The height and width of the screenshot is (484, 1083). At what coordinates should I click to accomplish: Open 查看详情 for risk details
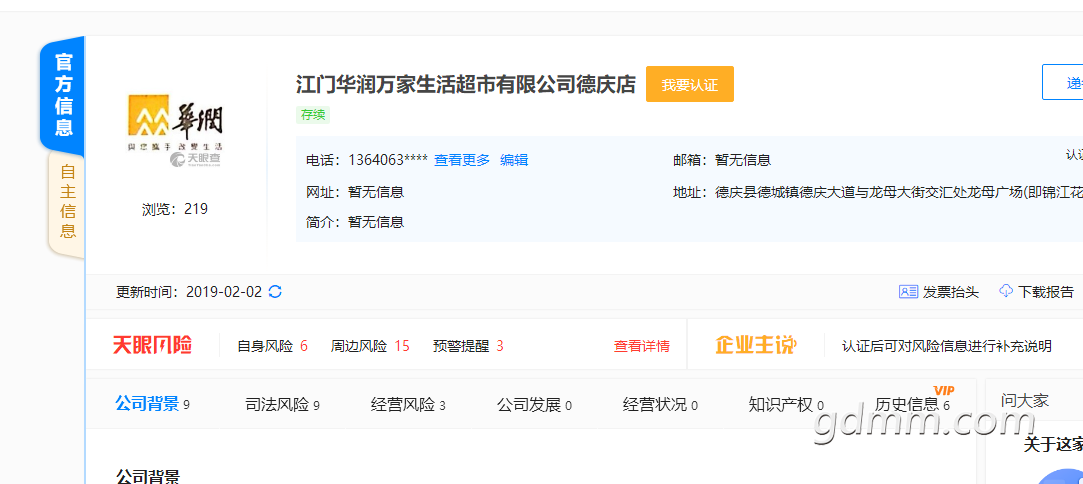tap(642, 346)
